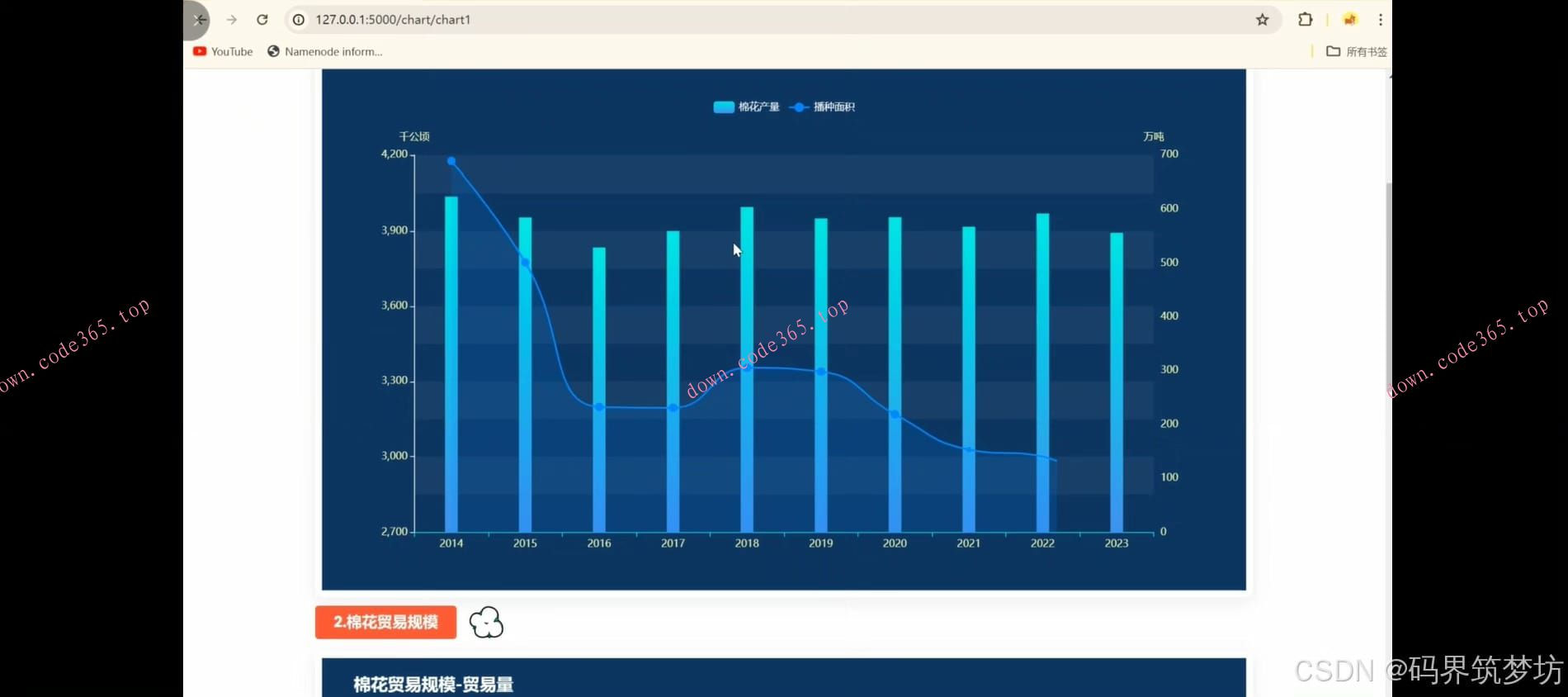Click the 2014 line data point

point(451,161)
